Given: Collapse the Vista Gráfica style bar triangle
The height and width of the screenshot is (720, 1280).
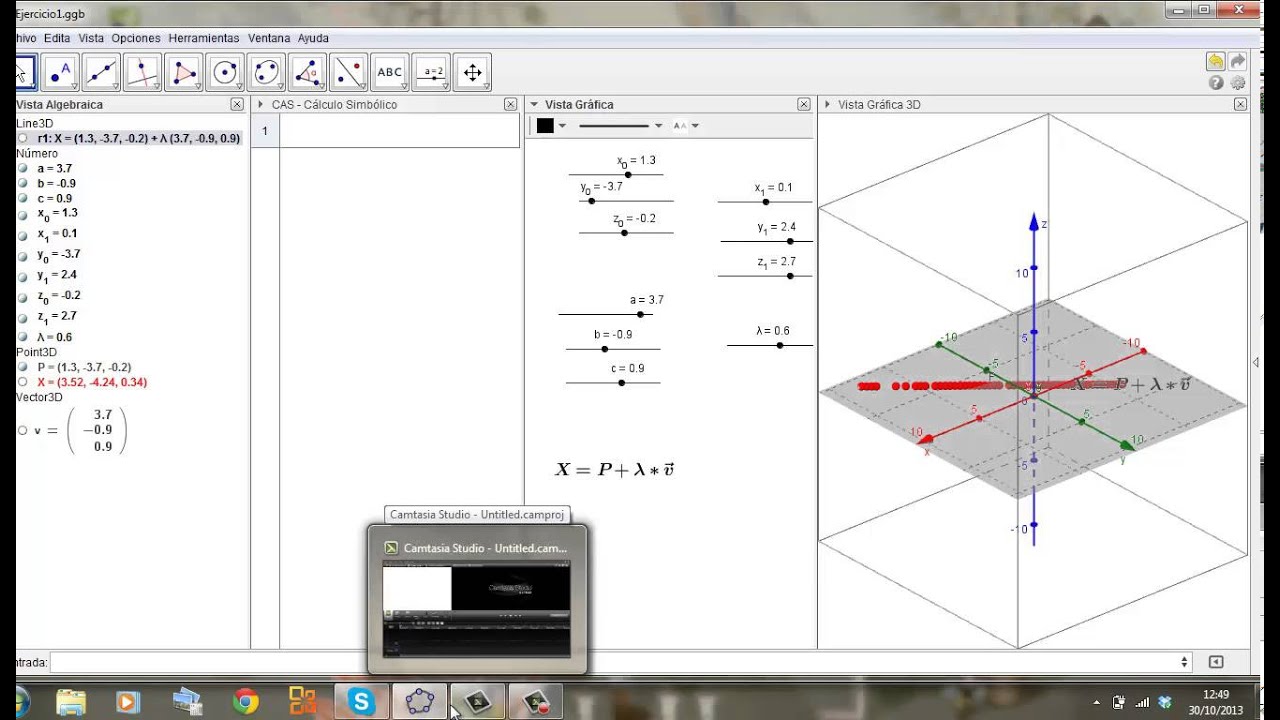Looking at the screenshot, I should point(534,104).
